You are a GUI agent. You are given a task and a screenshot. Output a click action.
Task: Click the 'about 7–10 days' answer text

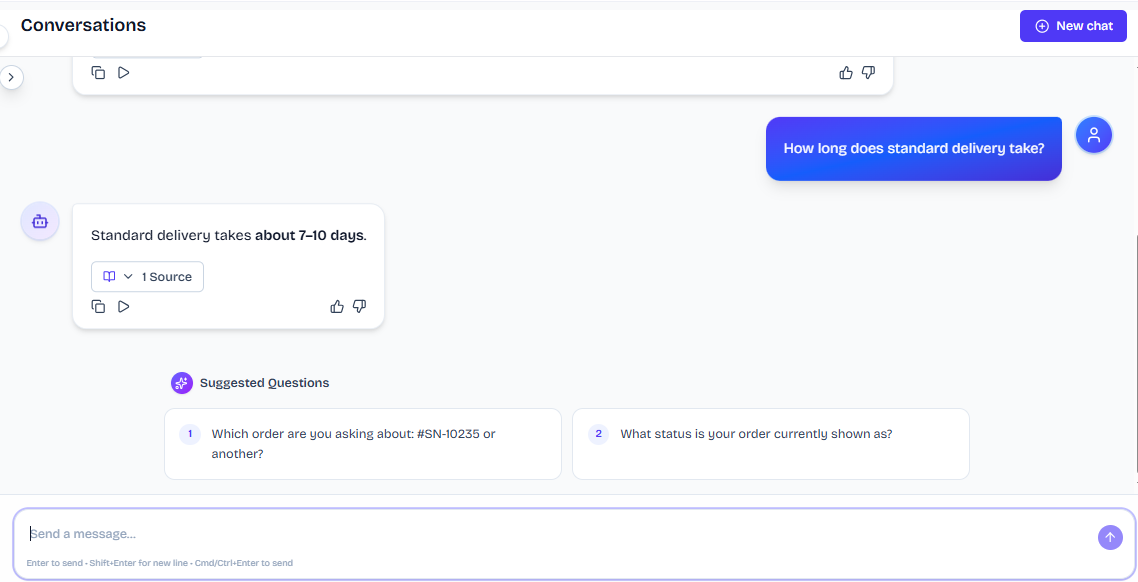[310, 236]
